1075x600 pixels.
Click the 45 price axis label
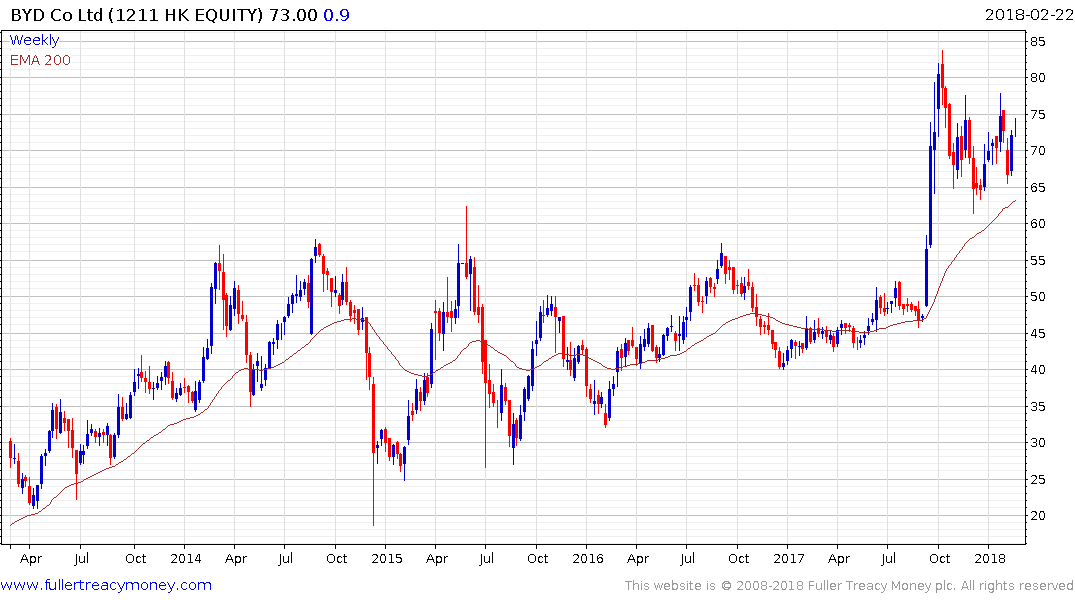click(1037, 334)
